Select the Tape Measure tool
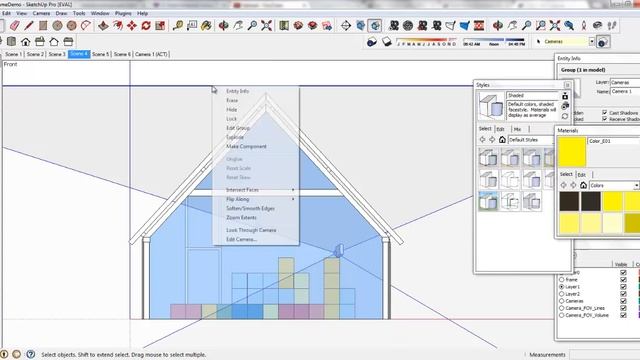This screenshot has width=640, height=360. click(x=178, y=26)
